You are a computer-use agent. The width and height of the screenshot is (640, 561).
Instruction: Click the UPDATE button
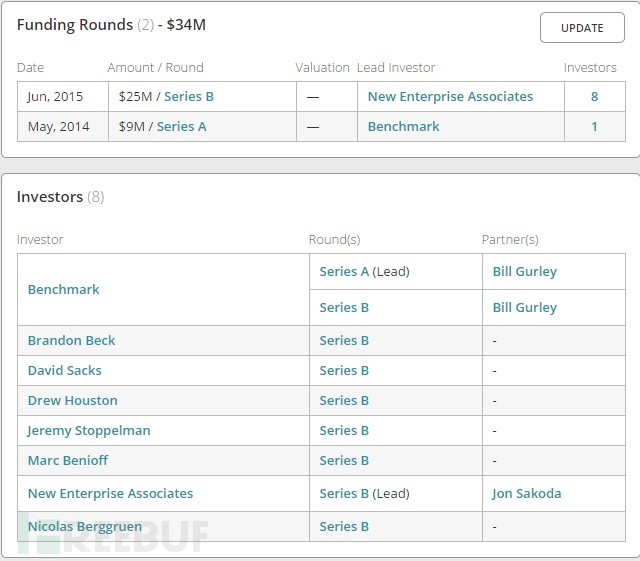point(582,28)
